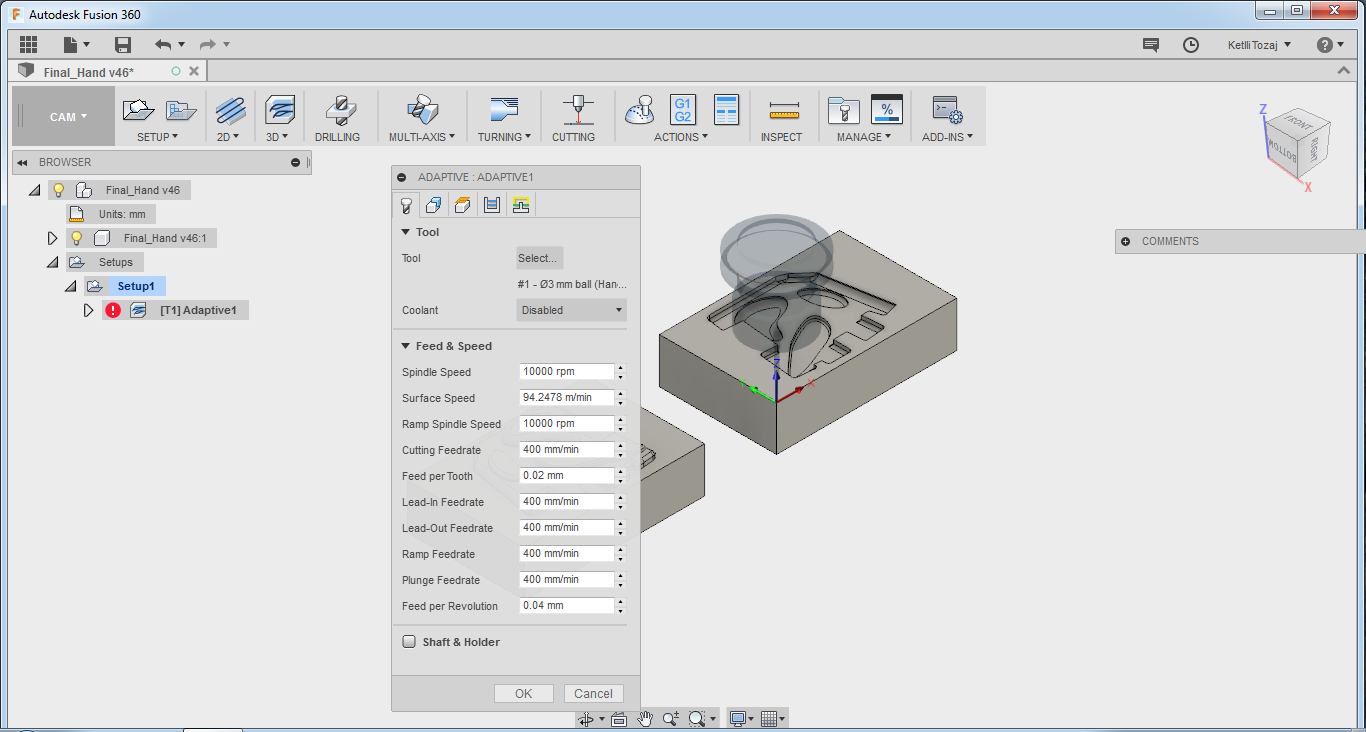
Task: Click the Select... tool button
Action: click(539, 258)
